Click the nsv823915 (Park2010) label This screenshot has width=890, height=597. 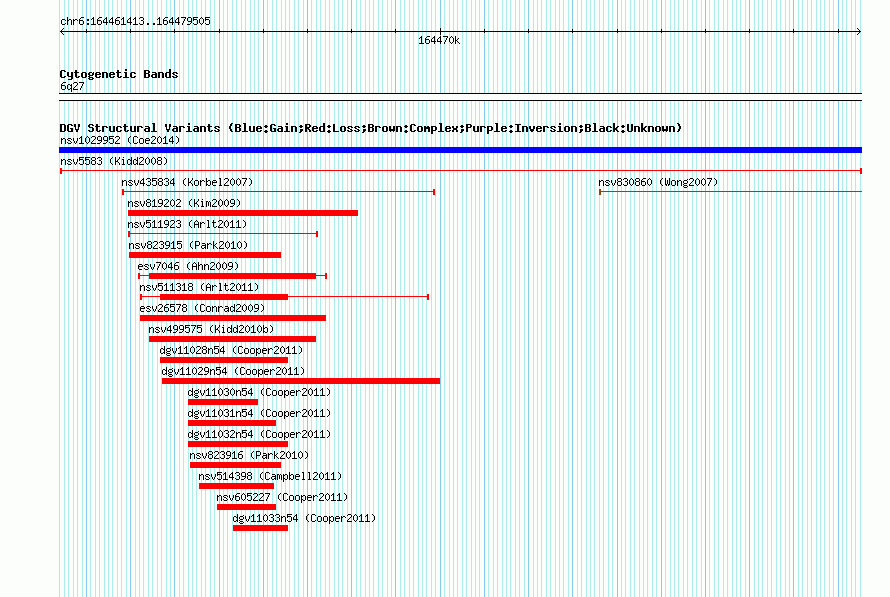tap(188, 245)
